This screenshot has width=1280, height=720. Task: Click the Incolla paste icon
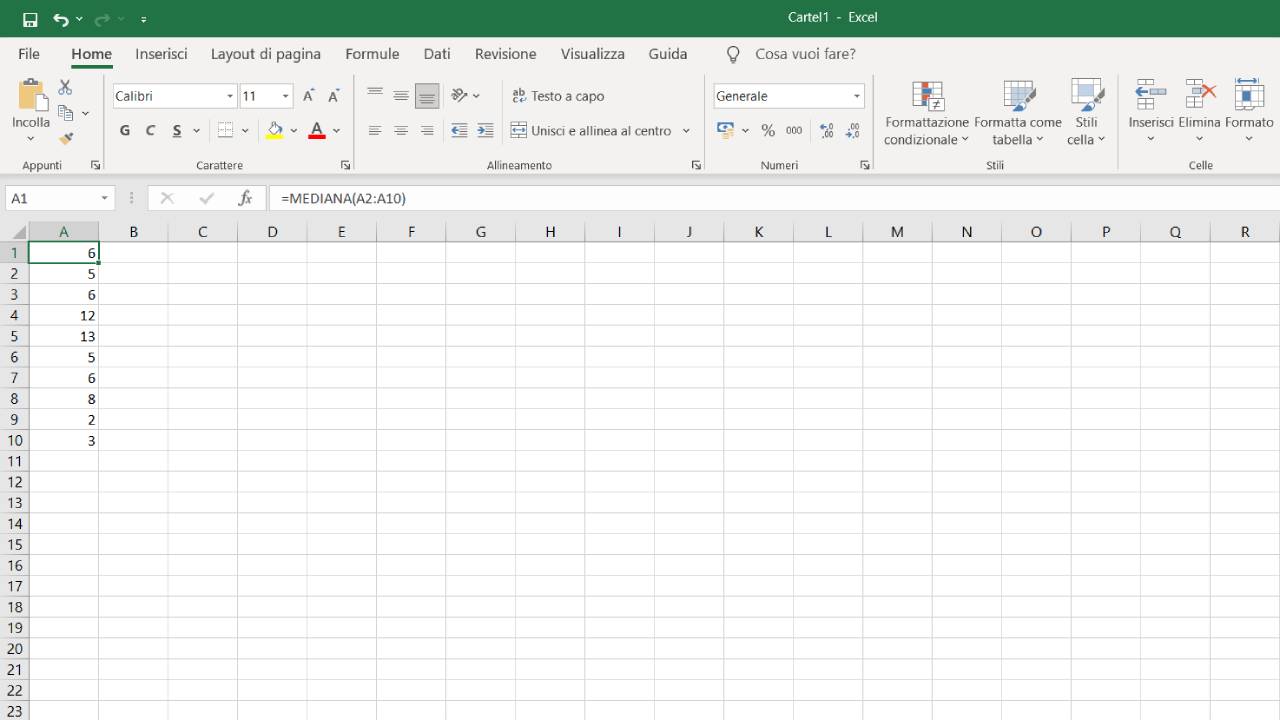[x=31, y=95]
